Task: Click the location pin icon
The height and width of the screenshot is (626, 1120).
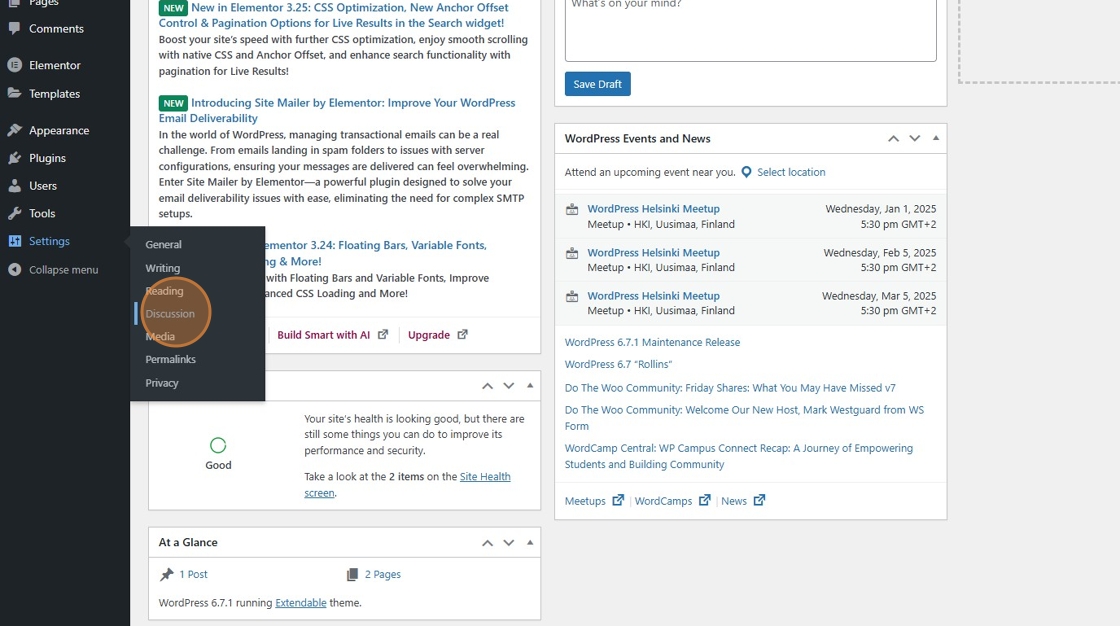Action: coord(746,172)
